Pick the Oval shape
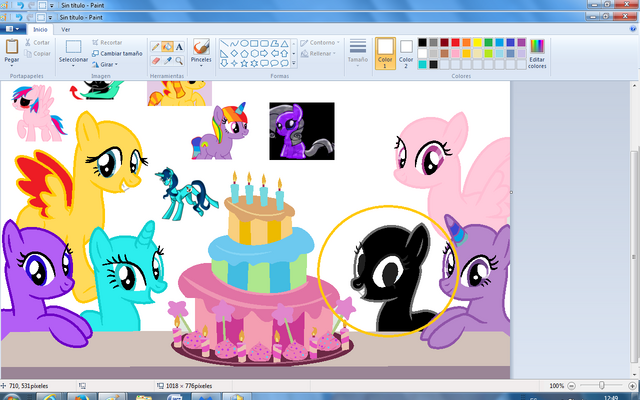Screen dimensions: 640x400 click(x=244, y=43)
